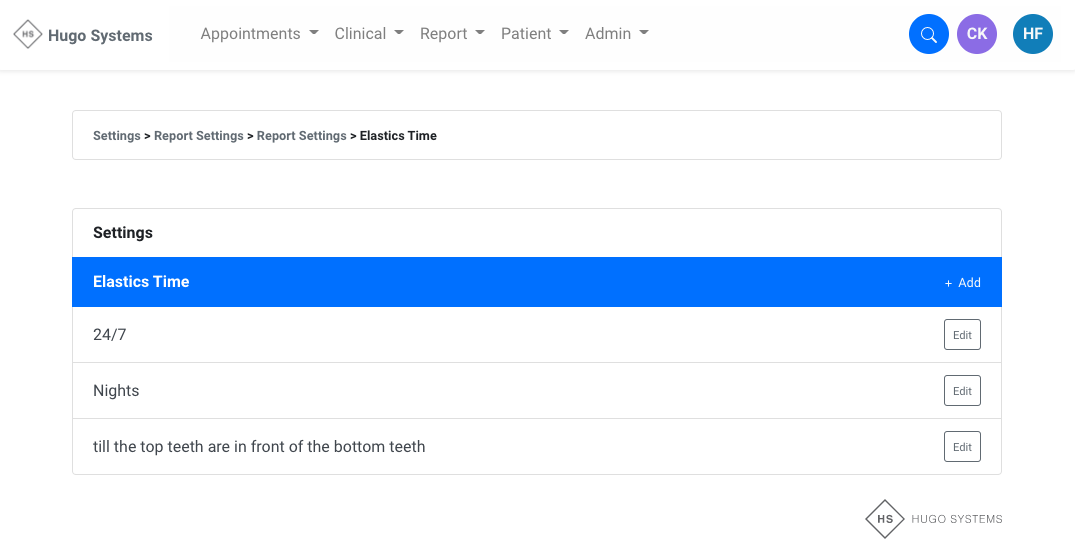Open the Patient menu
Viewport: 1075px width, 547px height.
point(534,34)
